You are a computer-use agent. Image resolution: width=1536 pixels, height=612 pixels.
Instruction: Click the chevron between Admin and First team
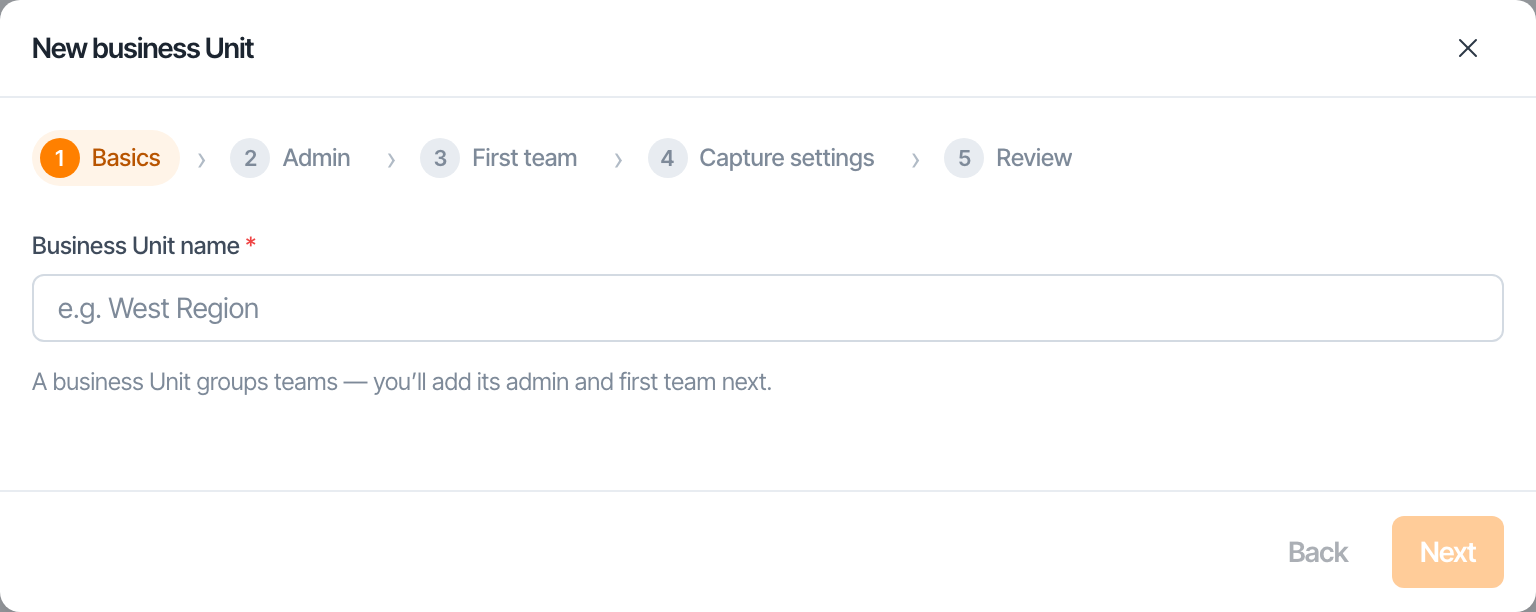pyautogui.click(x=391, y=159)
